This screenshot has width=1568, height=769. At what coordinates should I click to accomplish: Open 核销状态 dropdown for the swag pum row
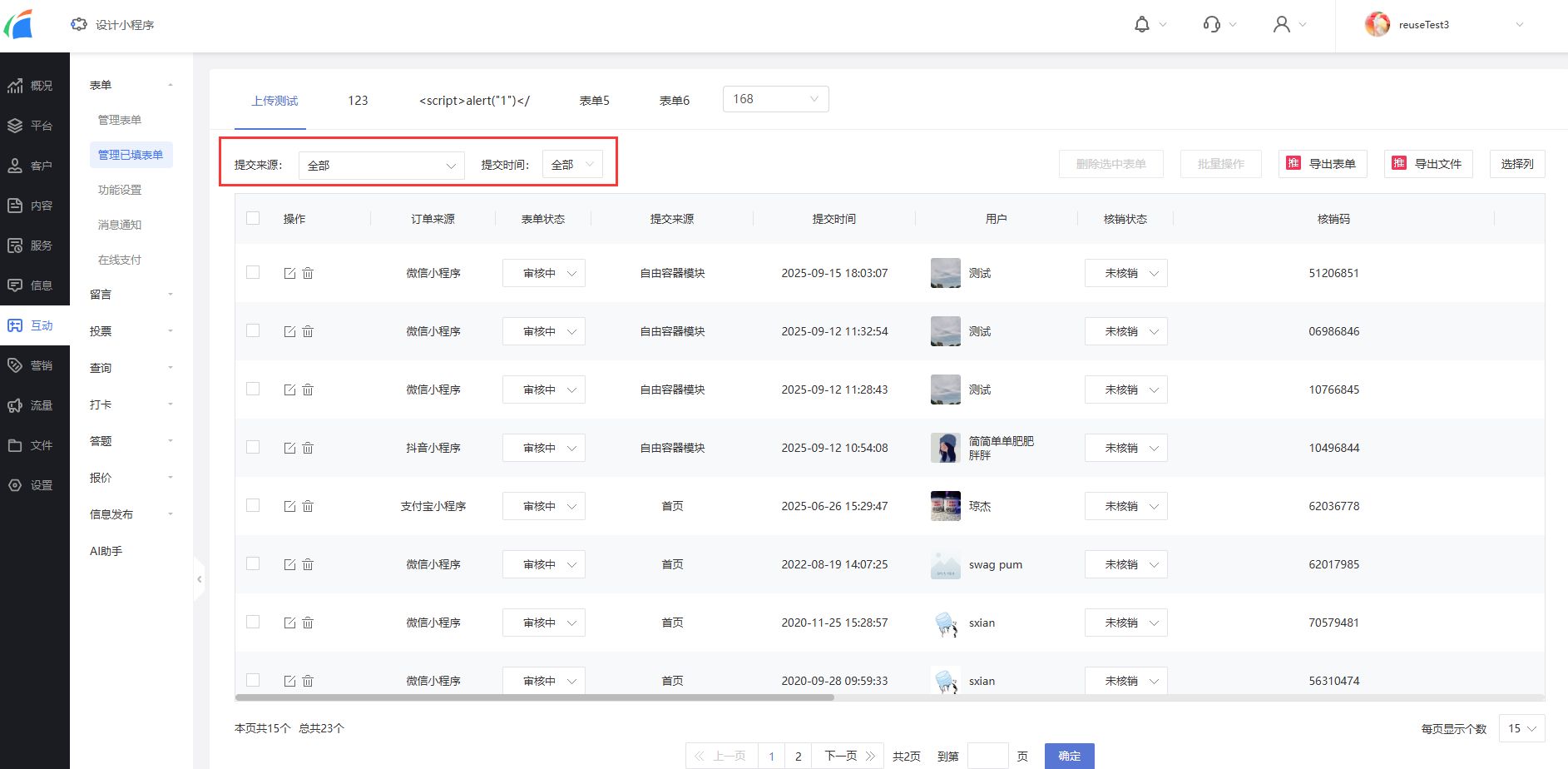tap(1125, 564)
